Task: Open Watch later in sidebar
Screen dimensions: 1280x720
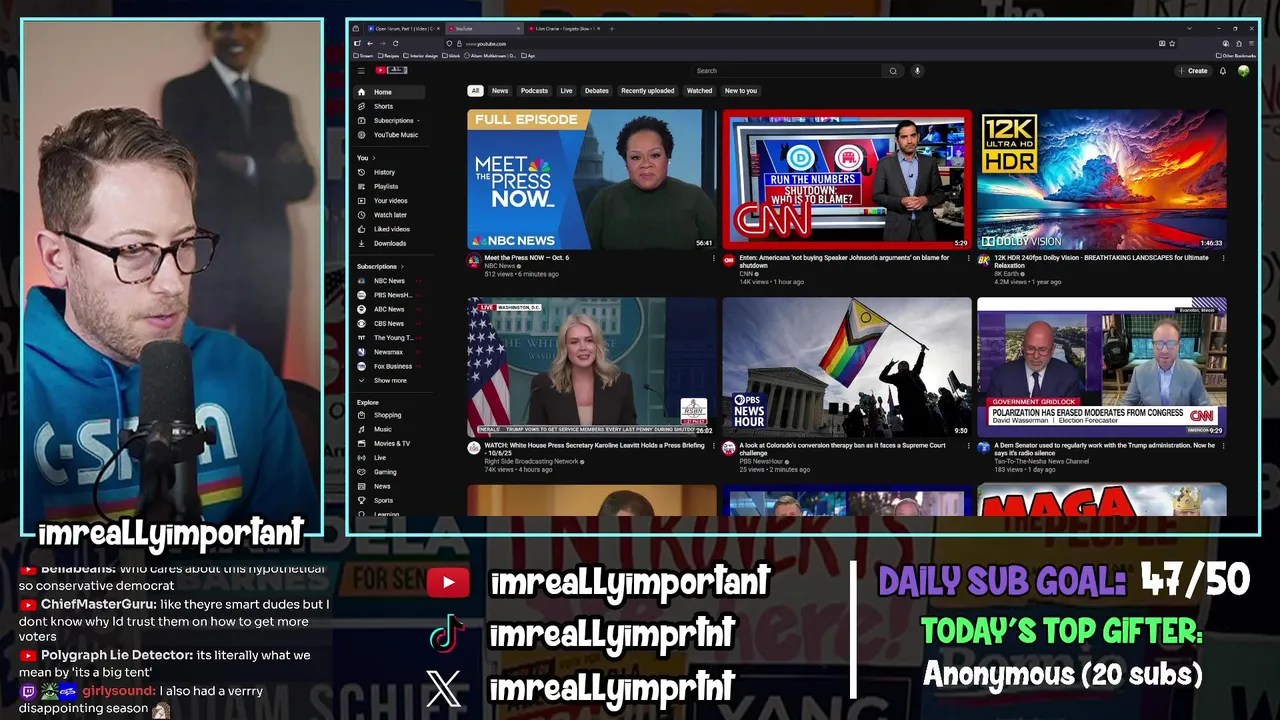Action: click(x=390, y=215)
